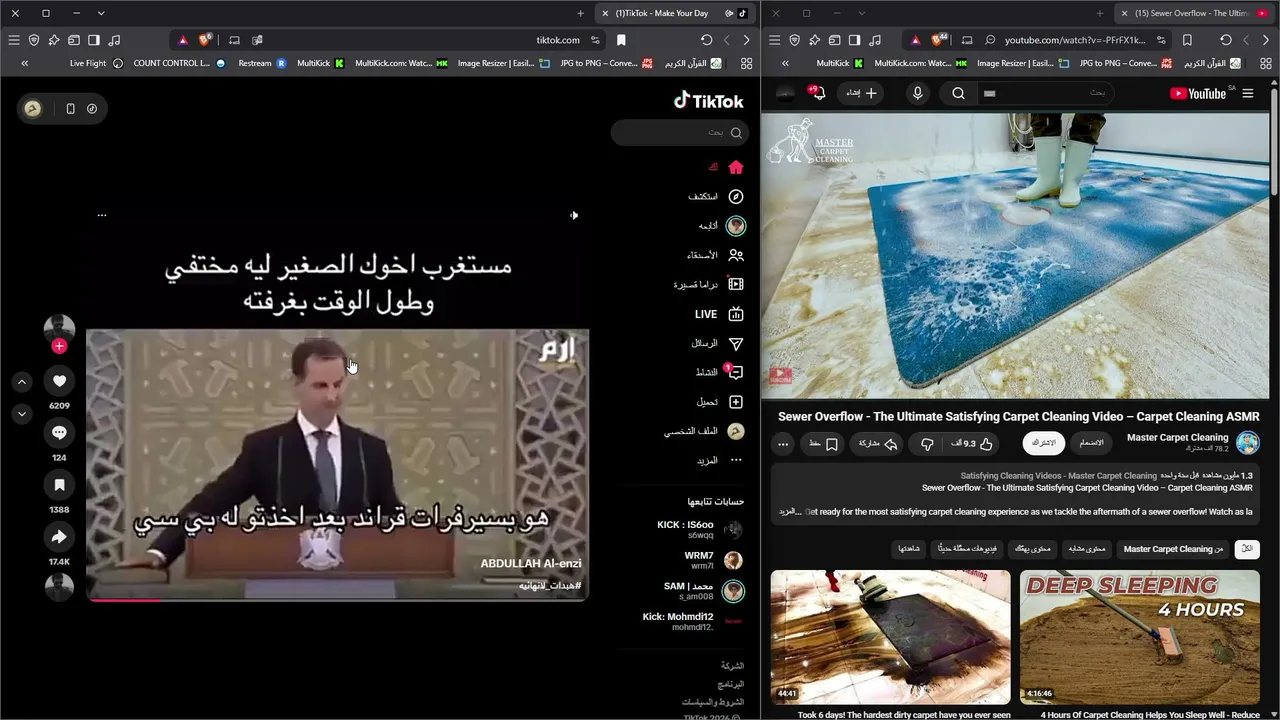
Task: Open zoom magnifier icon in YouTube address bar
Action: pyautogui.click(x=990, y=40)
